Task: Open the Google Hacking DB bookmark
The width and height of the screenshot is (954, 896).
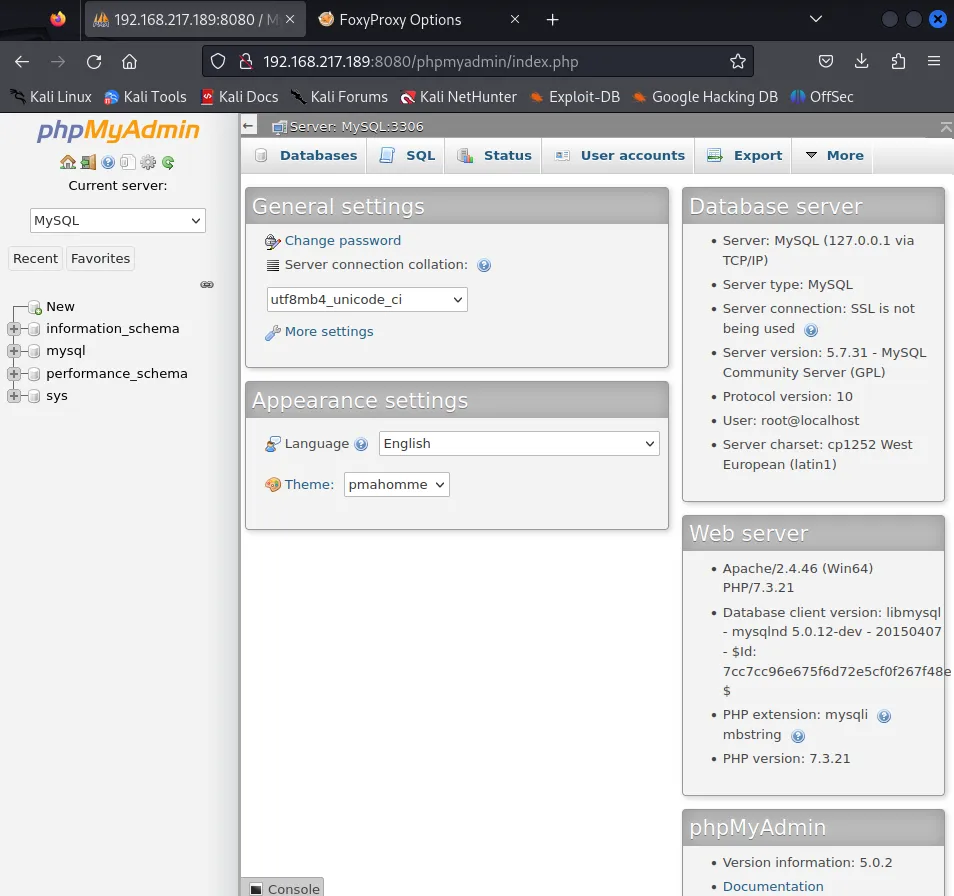Action: coord(705,97)
